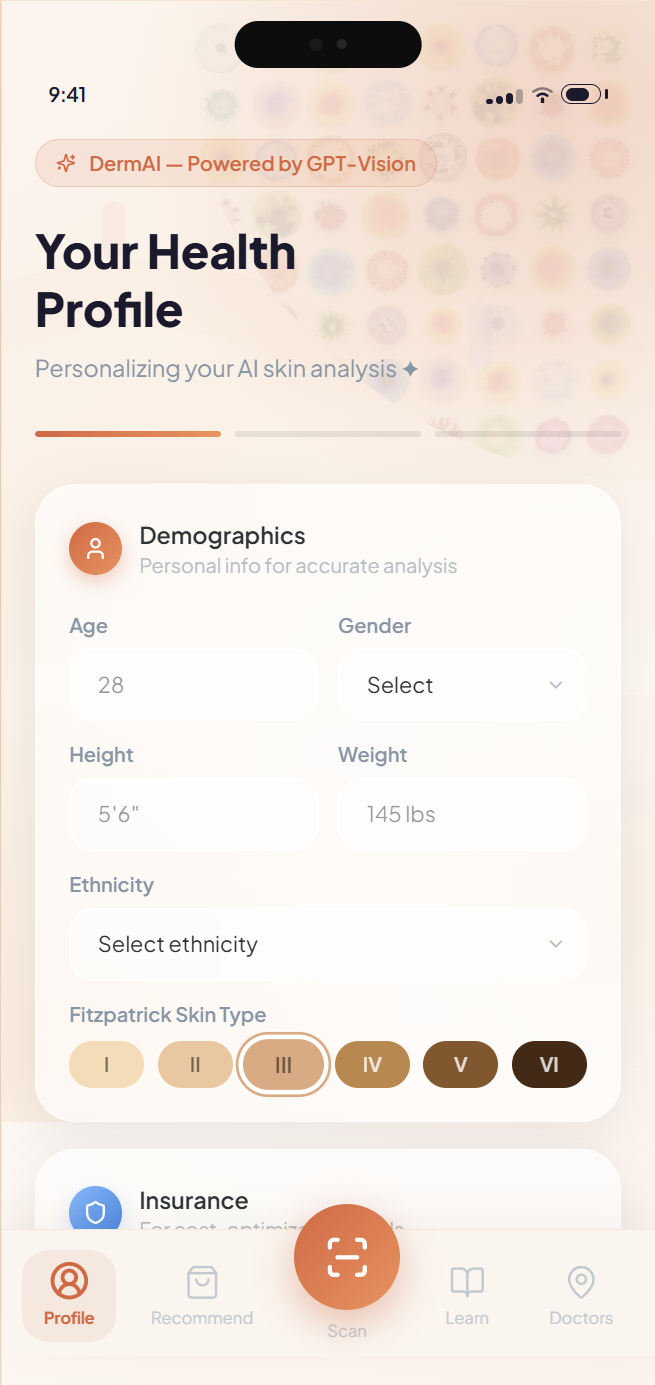Click the Age input field
Image resolution: width=655 pixels, height=1385 pixels.
193,685
